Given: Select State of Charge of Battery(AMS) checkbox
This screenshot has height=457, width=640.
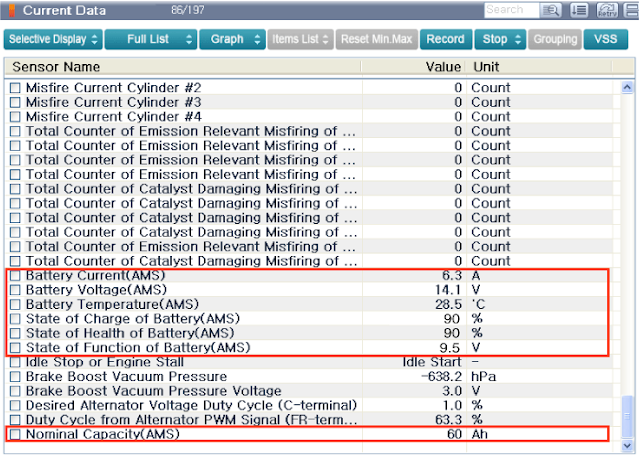Looking at the screenshot, I should pyautogui.click(x=15, y=319).
